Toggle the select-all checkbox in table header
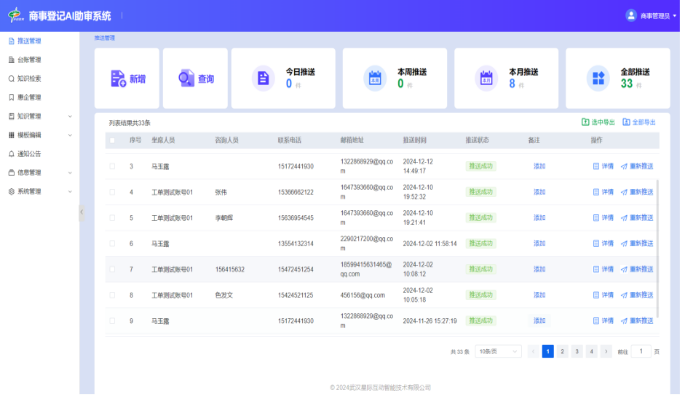 [112, 140]
